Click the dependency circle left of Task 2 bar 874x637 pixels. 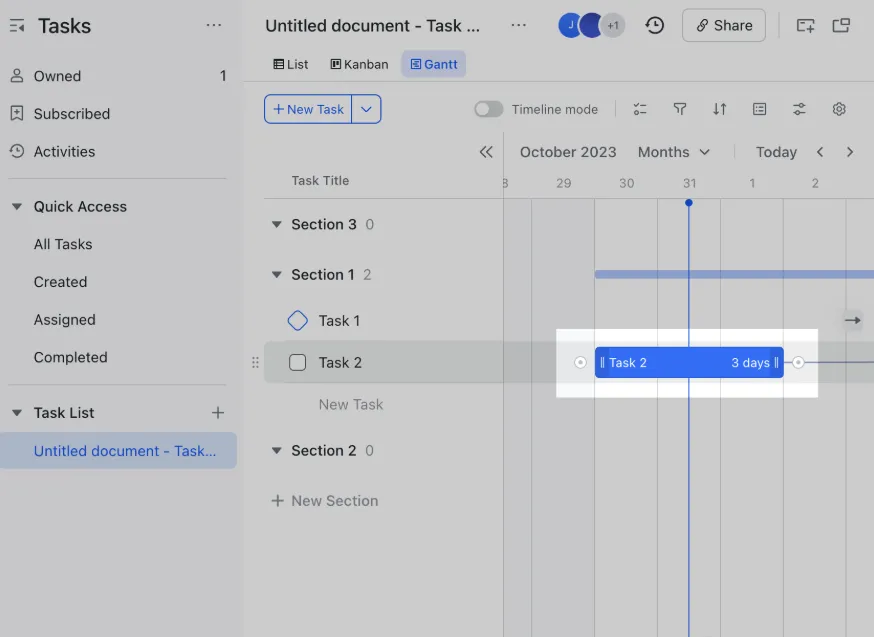(580, 363)
